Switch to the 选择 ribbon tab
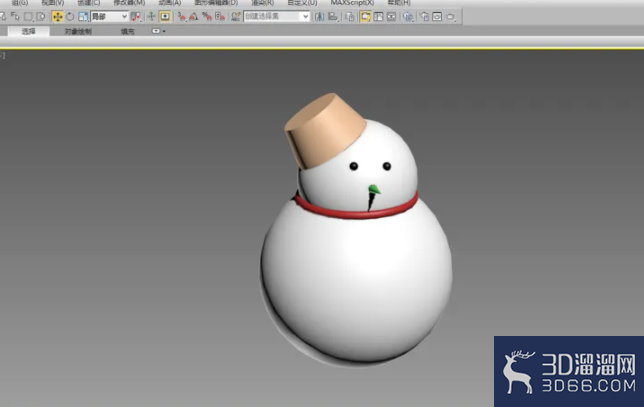The width and height of the screenshot is (644, 407). pos(29,31)
